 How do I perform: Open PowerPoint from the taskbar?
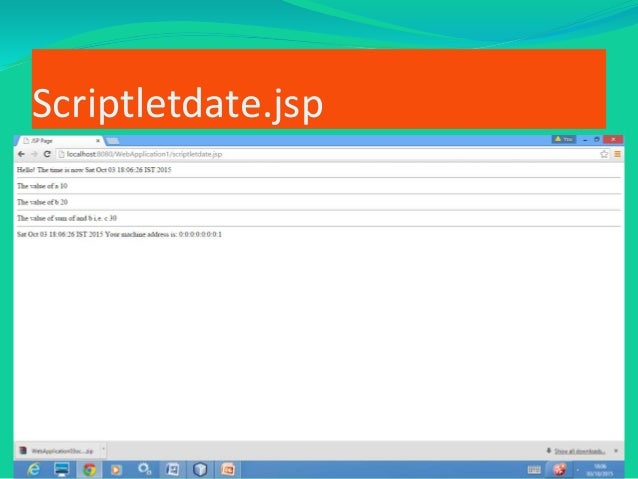228,470
